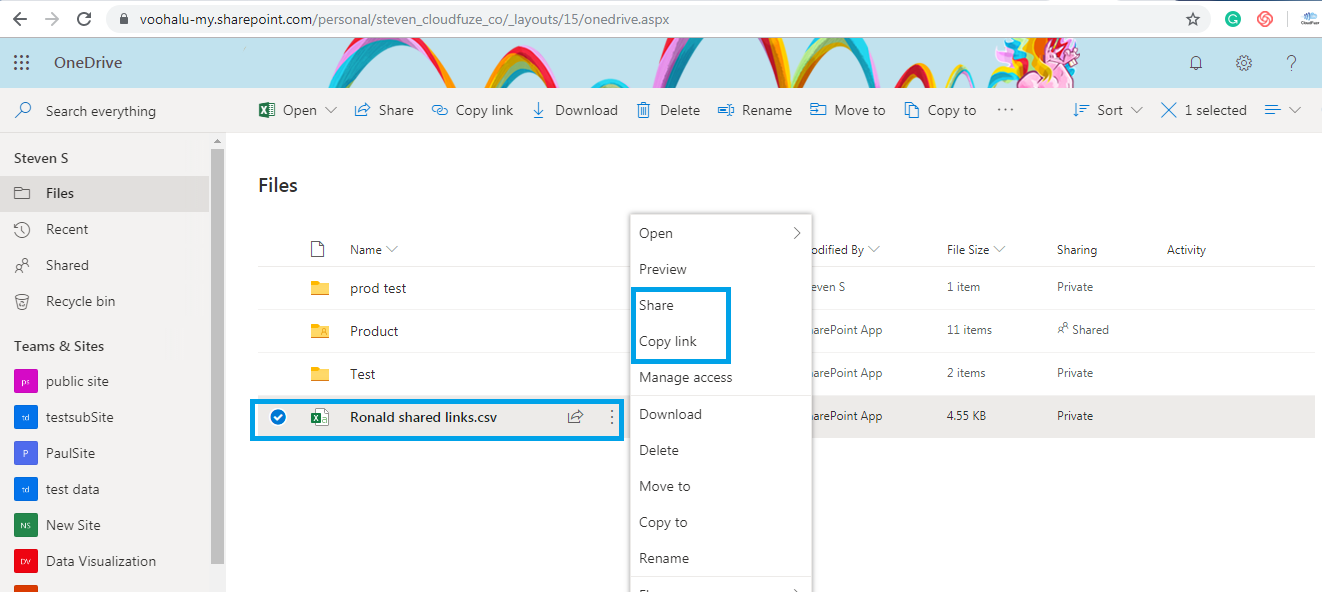Click the share arrow on Ronald shared links.csv
1322x592 pixels.
coord(575,417)
